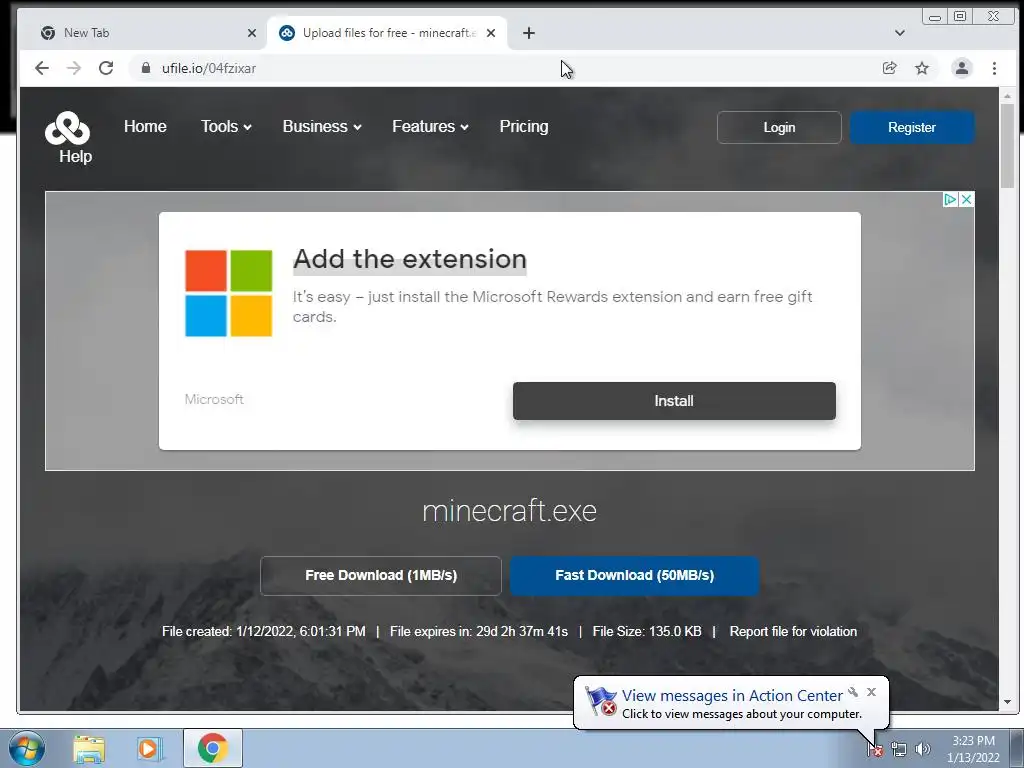View site info via the lock icon
1024x768 pixels.
146,68
